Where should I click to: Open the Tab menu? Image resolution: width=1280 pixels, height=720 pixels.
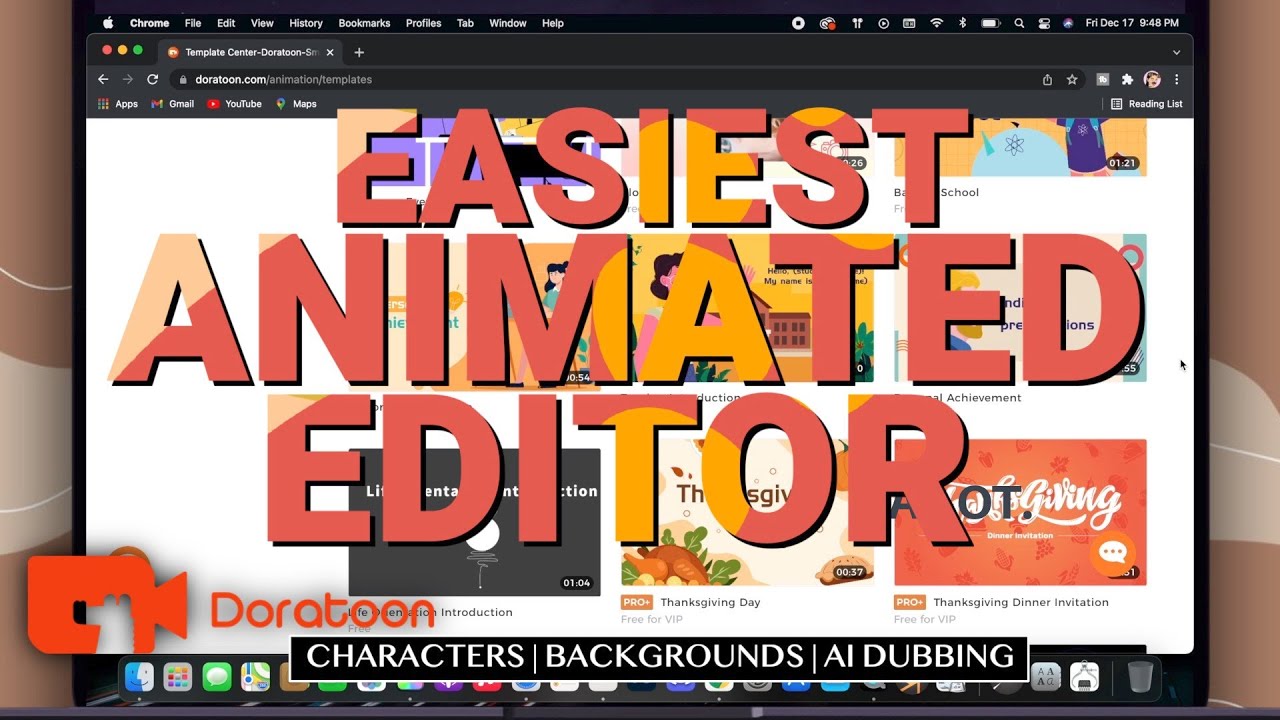coord(465,23)
